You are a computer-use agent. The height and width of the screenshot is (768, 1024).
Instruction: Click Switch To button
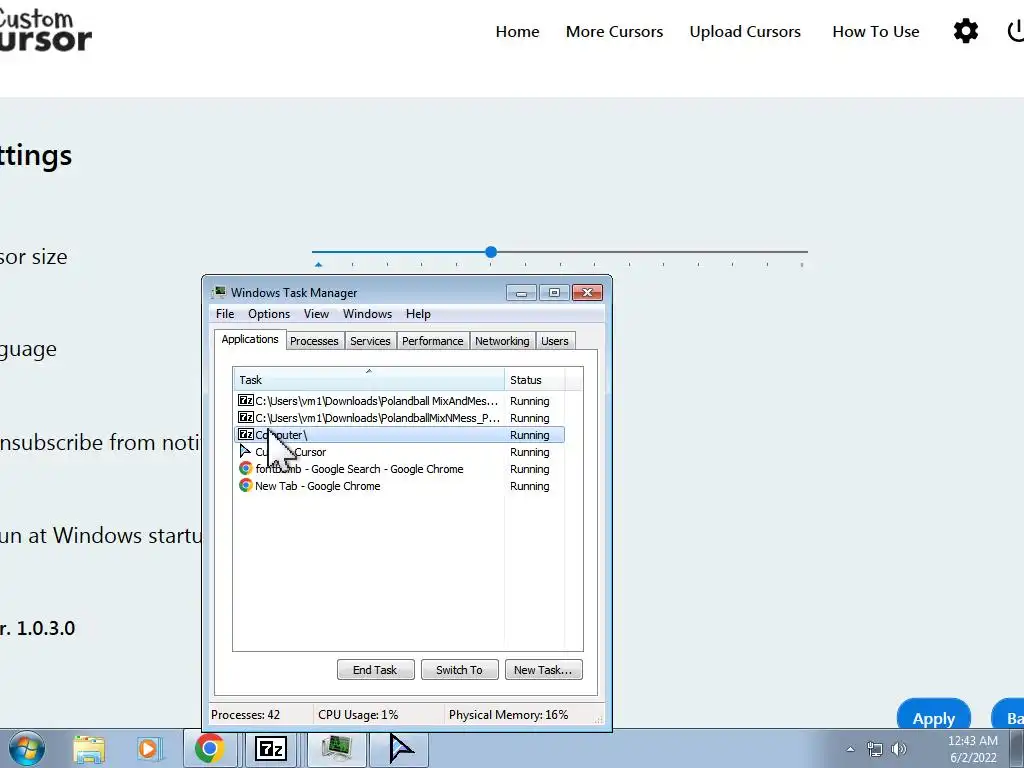tap(459, 669)
